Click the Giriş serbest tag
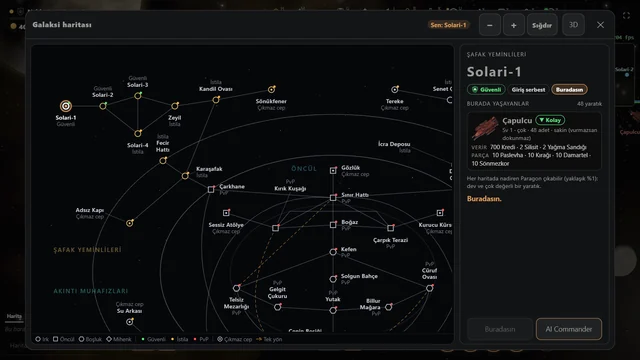640x360 pixels. tap(528, 89)
